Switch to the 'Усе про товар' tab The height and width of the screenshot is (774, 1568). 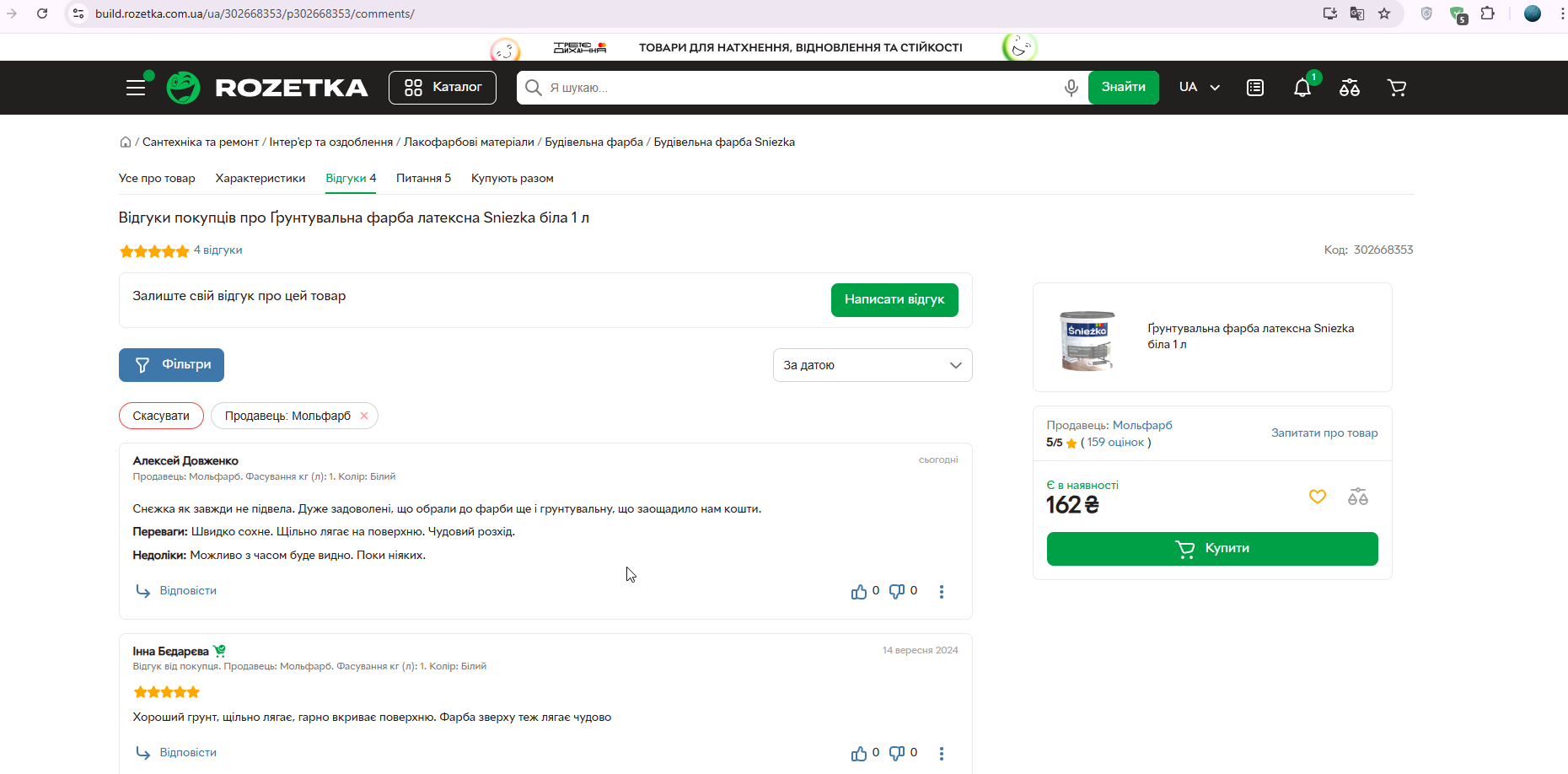click(157, 178)
